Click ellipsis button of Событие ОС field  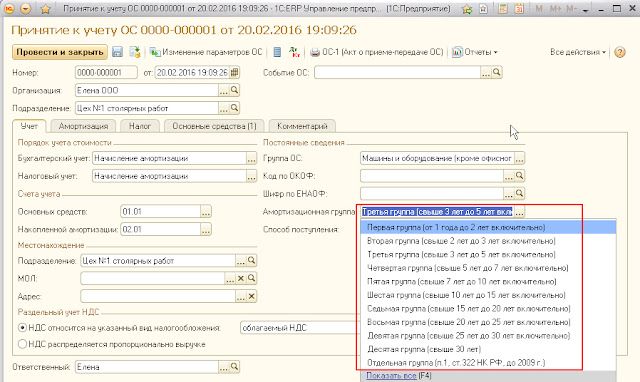point(486,73)
